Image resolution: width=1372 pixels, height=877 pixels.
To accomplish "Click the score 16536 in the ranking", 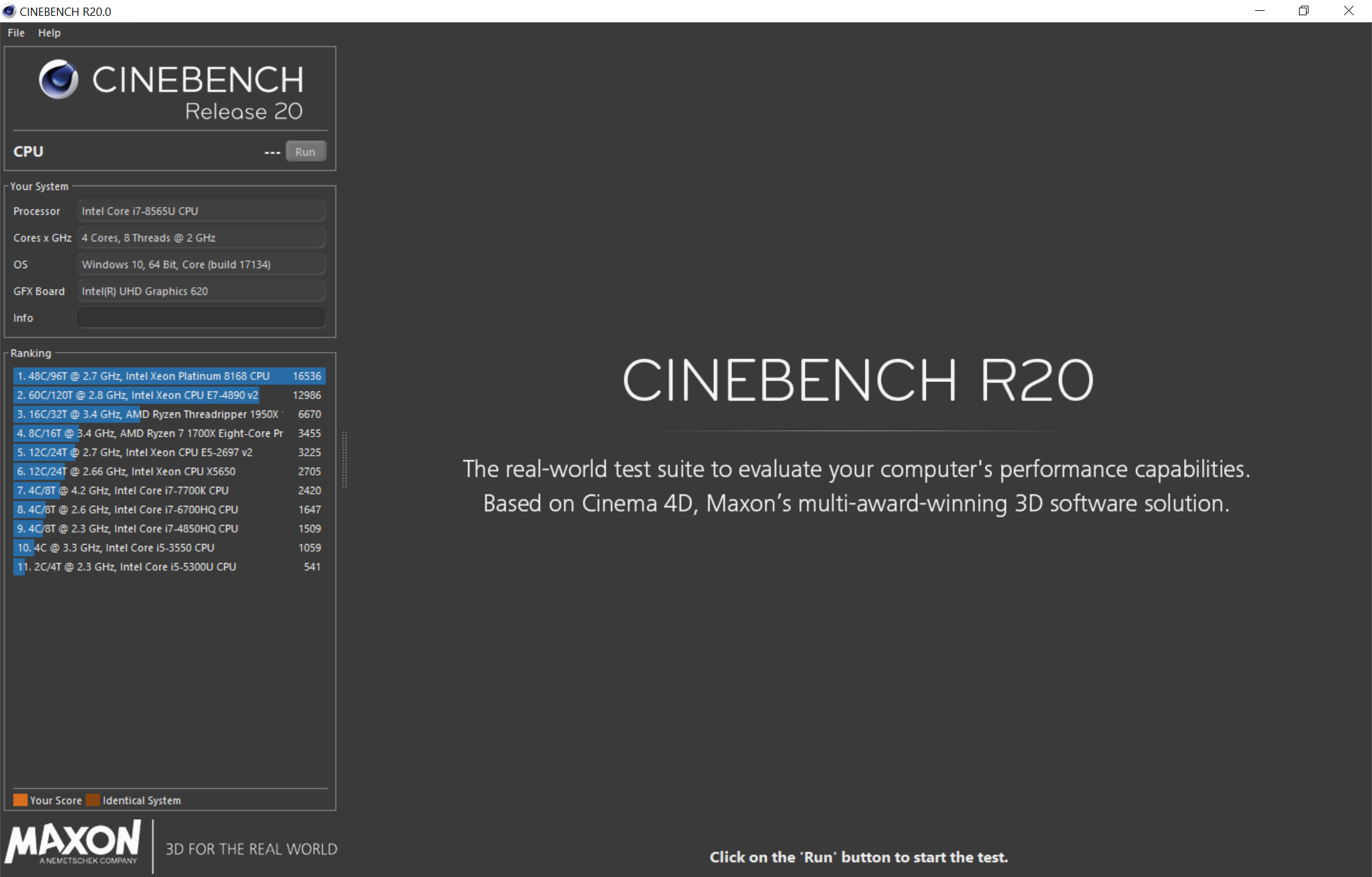I will (307, 376).
